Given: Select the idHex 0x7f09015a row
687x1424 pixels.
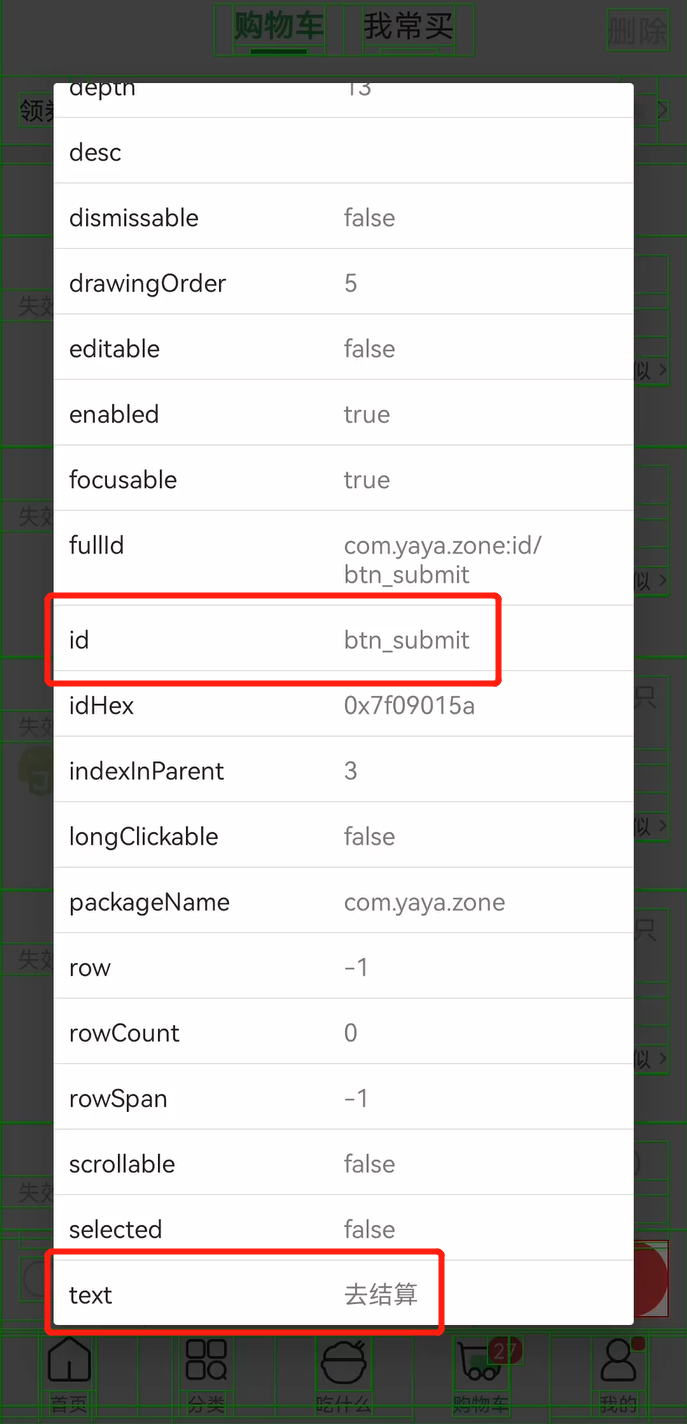Looking at the screenshot, I should click(x=343, y=705).
